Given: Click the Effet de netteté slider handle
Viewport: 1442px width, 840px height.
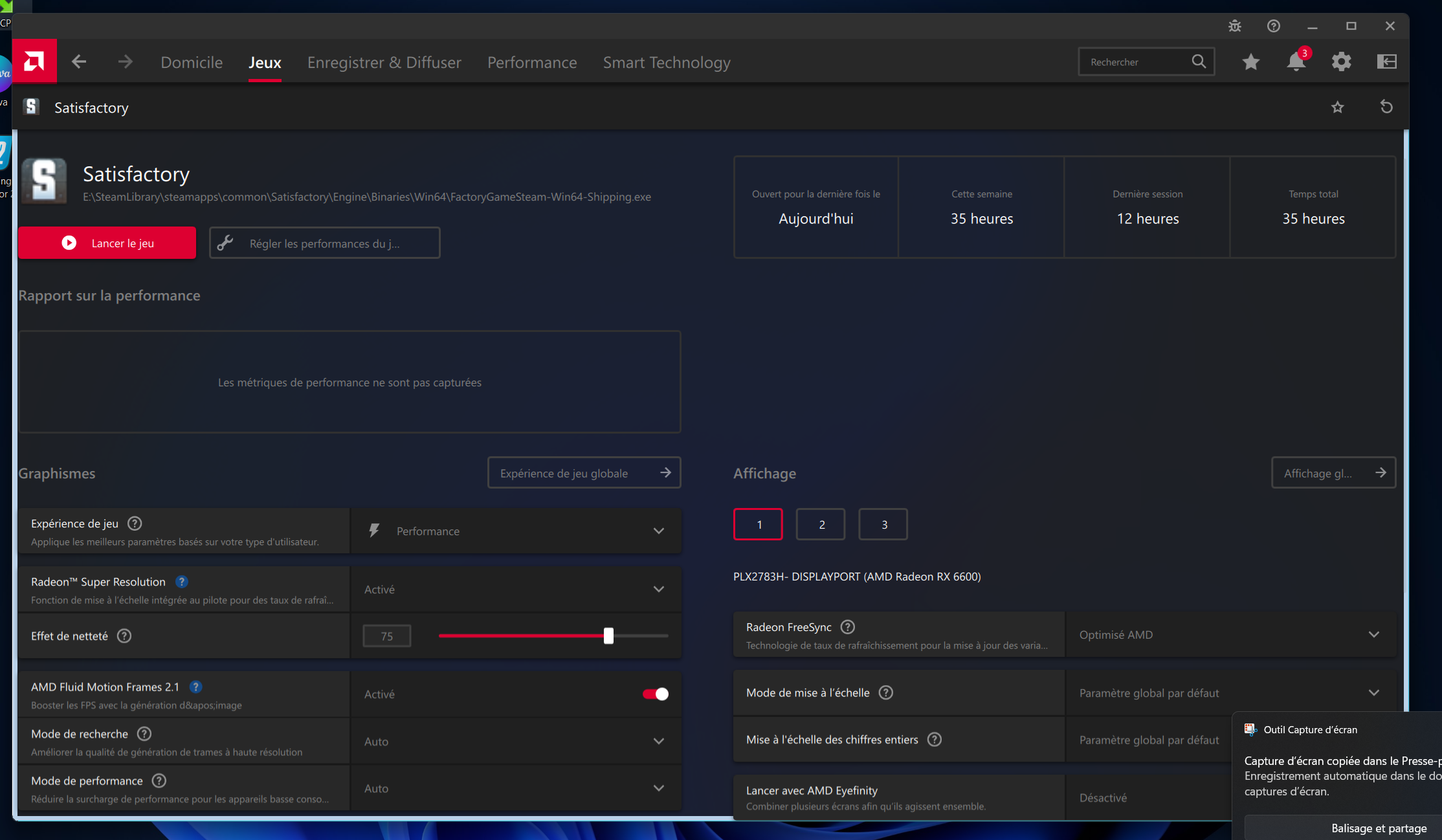Looking at the screenshot, I should click(608, 636).
